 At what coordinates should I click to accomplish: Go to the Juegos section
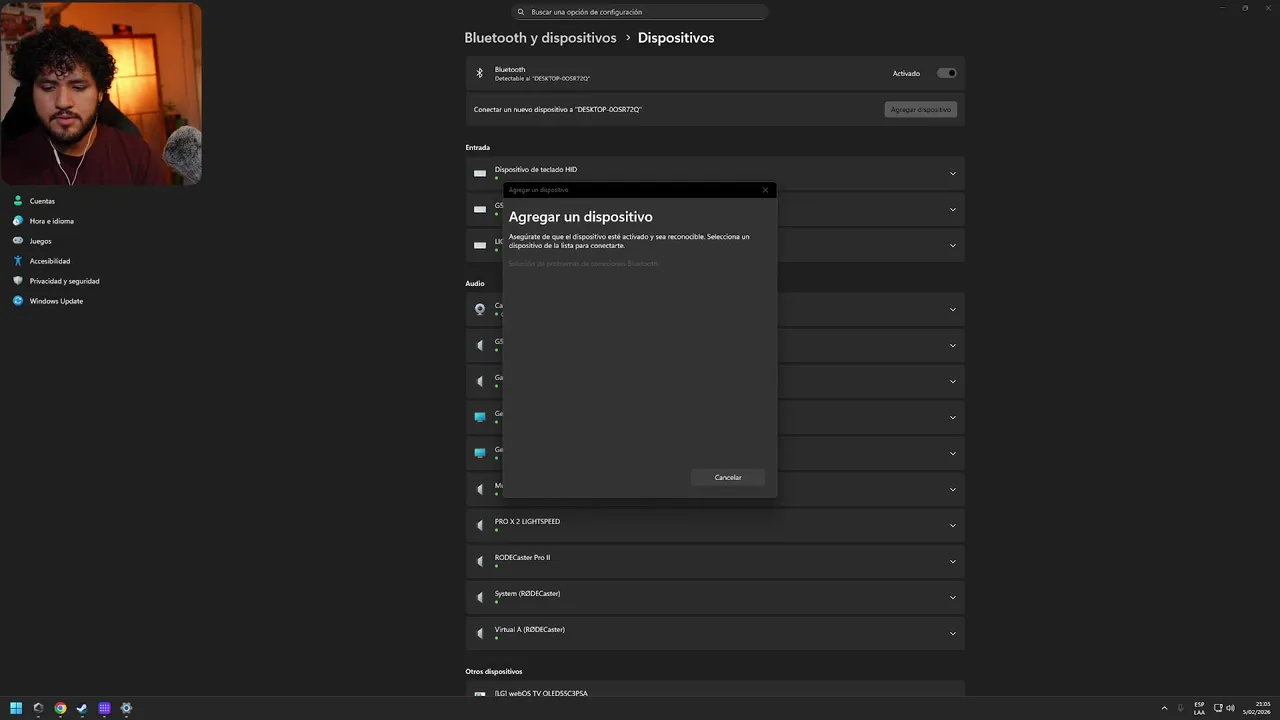[40, 241]
